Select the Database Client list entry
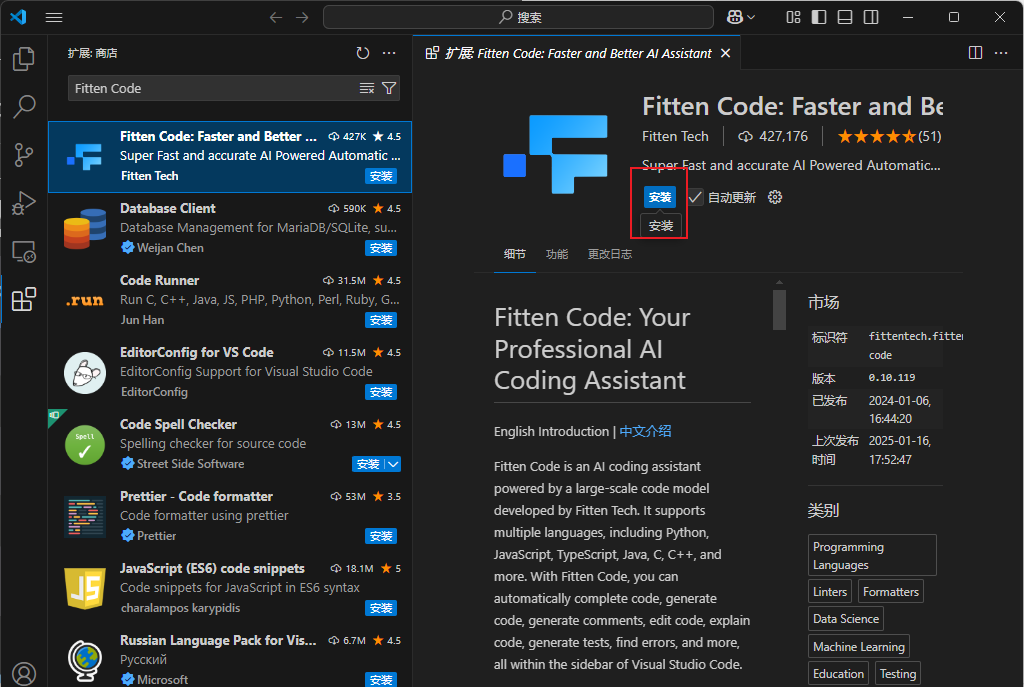The width and height of the screenshot is (1024, 687). pyautogui.click(x=230, y=229)
